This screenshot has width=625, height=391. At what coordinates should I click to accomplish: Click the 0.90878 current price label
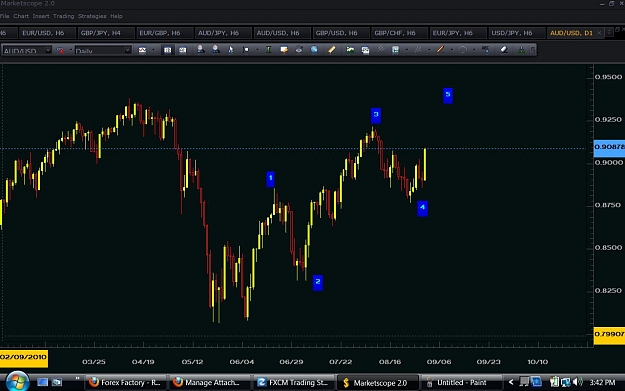(x=609, y=147)
